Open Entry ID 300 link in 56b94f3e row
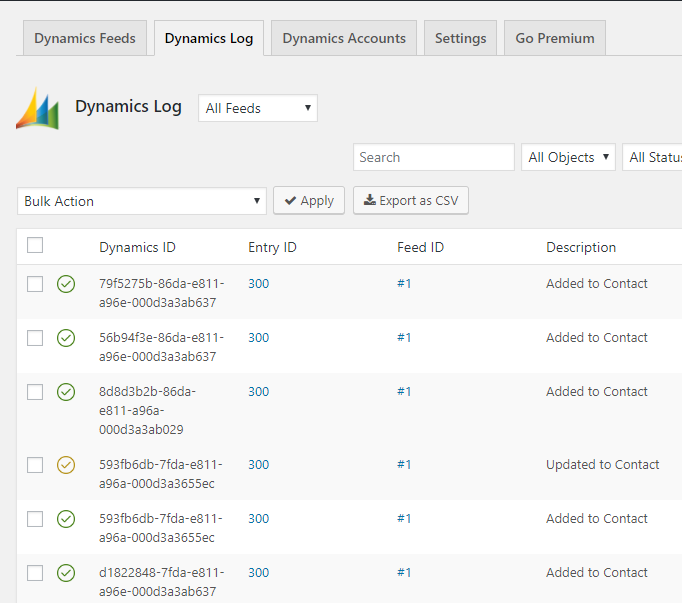The height and width of the screenshot is (603, 682). (x=259, y=338)
